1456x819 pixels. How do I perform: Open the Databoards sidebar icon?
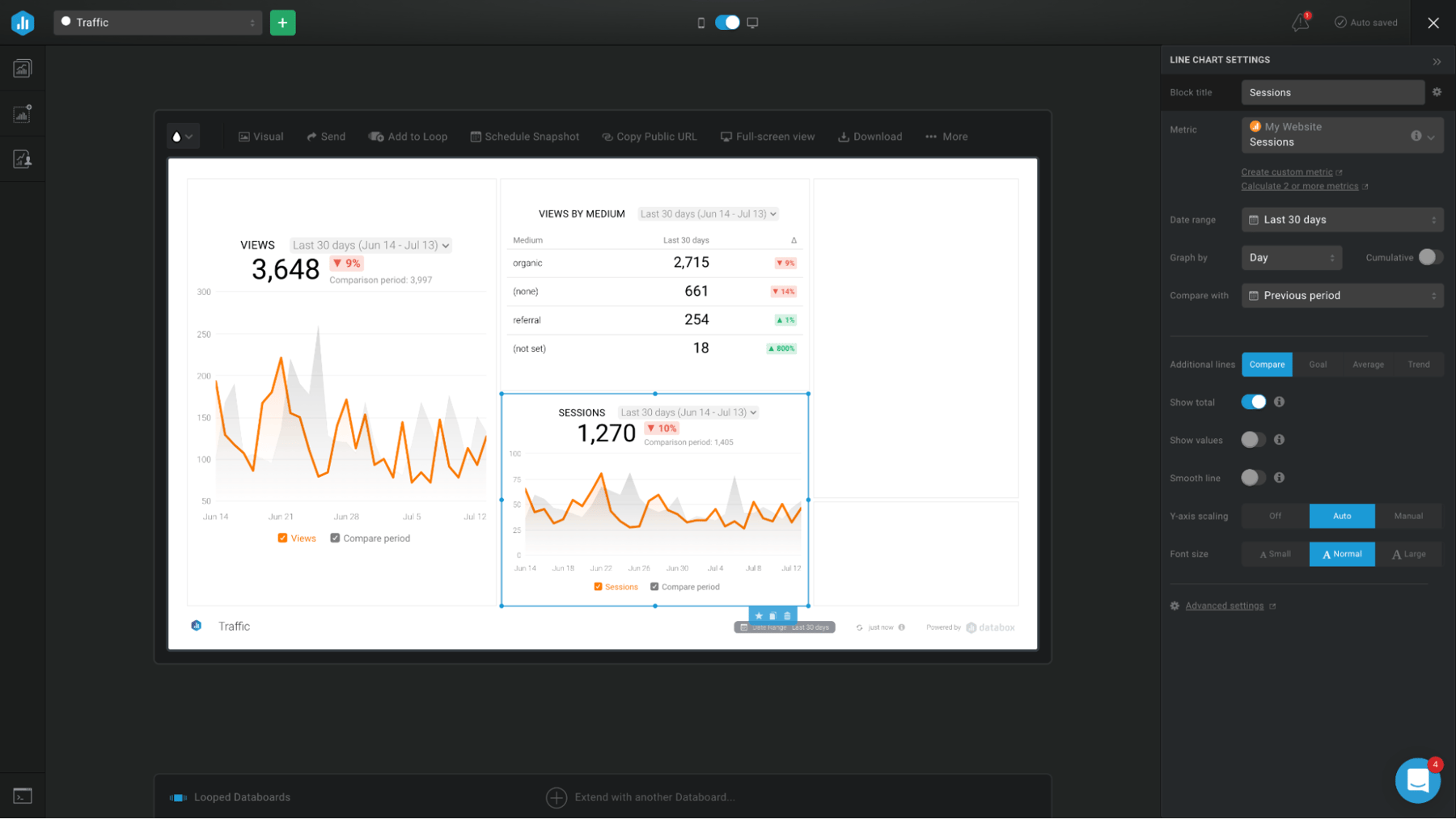22,68
